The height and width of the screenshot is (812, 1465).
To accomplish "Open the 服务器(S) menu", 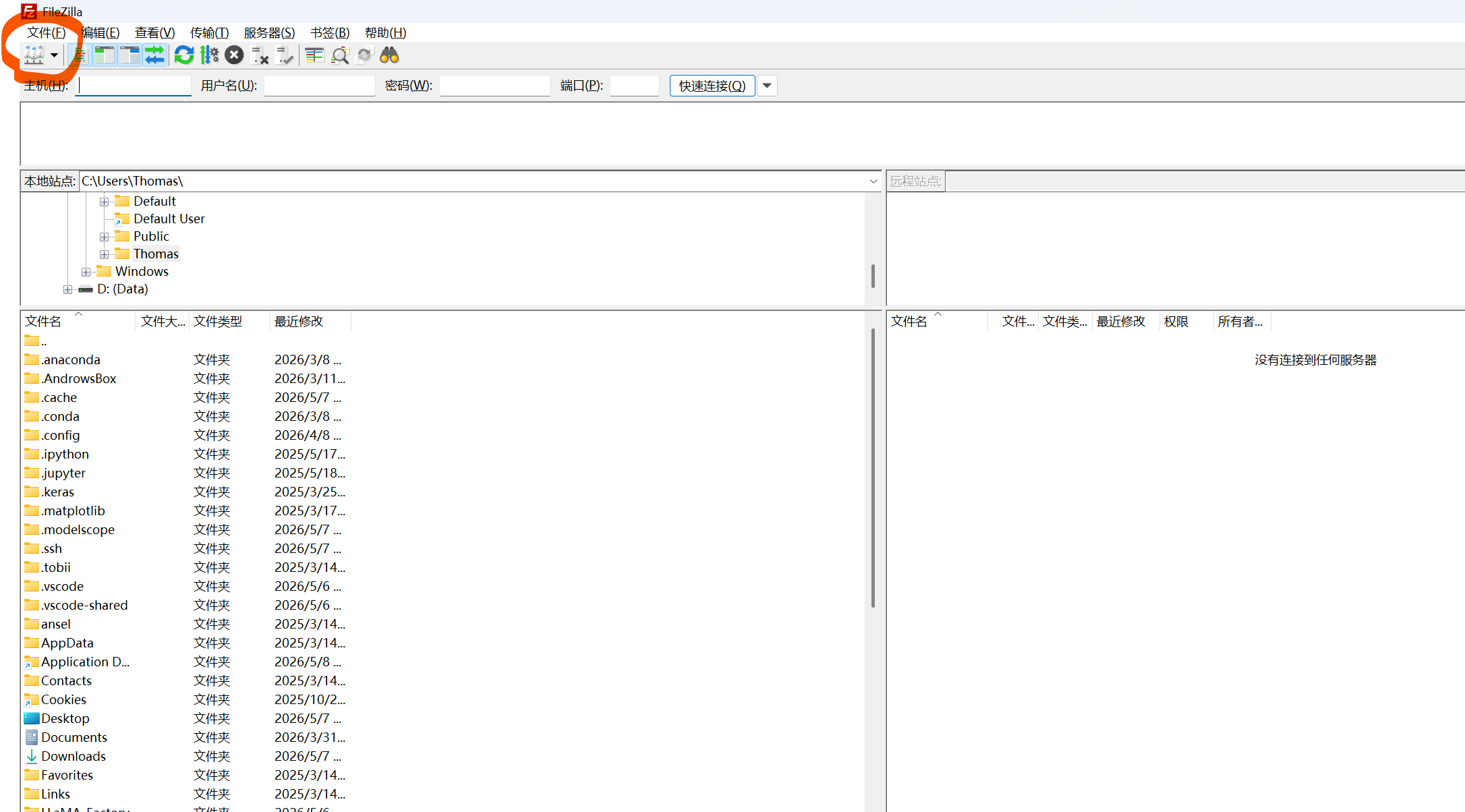I will pos(269,32).
